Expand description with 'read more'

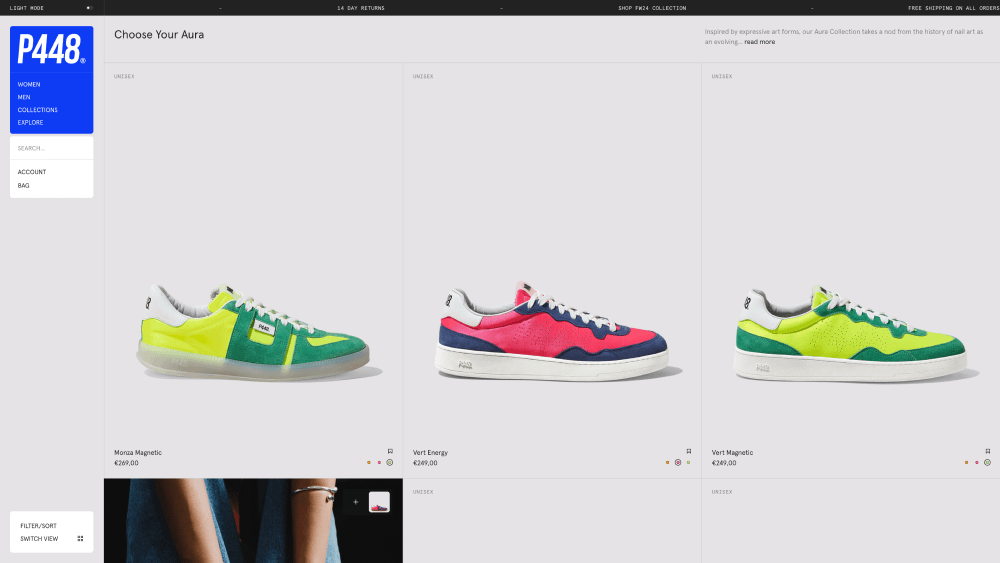[x=760, y=42]
